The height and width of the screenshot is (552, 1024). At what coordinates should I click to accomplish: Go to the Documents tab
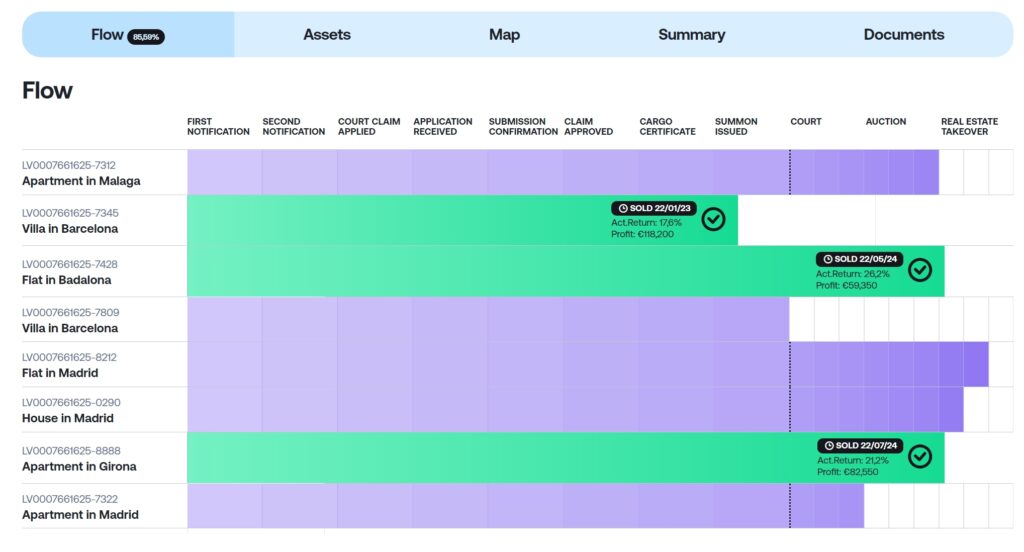point(903,35)
